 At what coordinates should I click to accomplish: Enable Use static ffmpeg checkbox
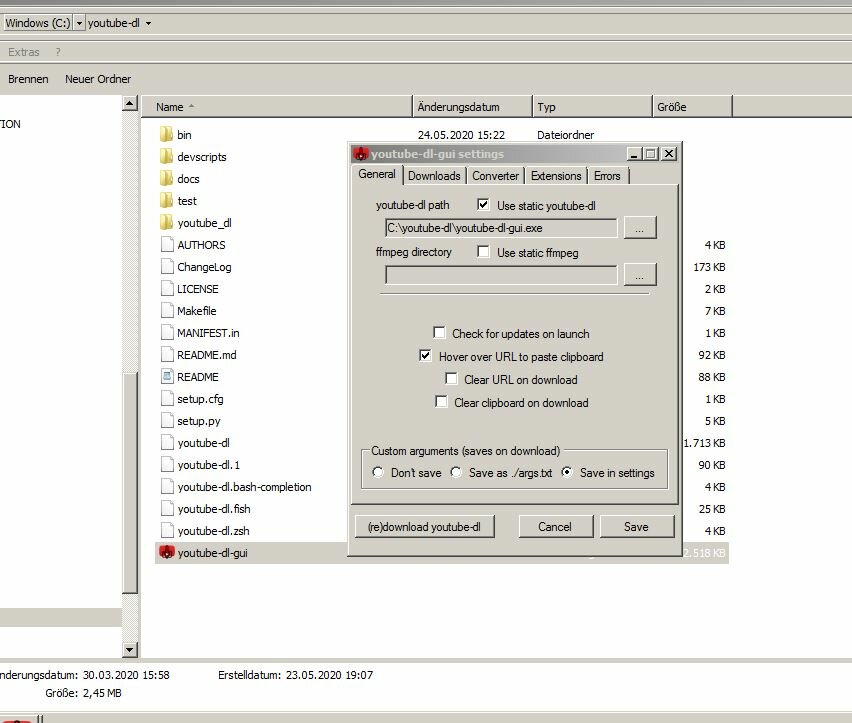point(483,252)
